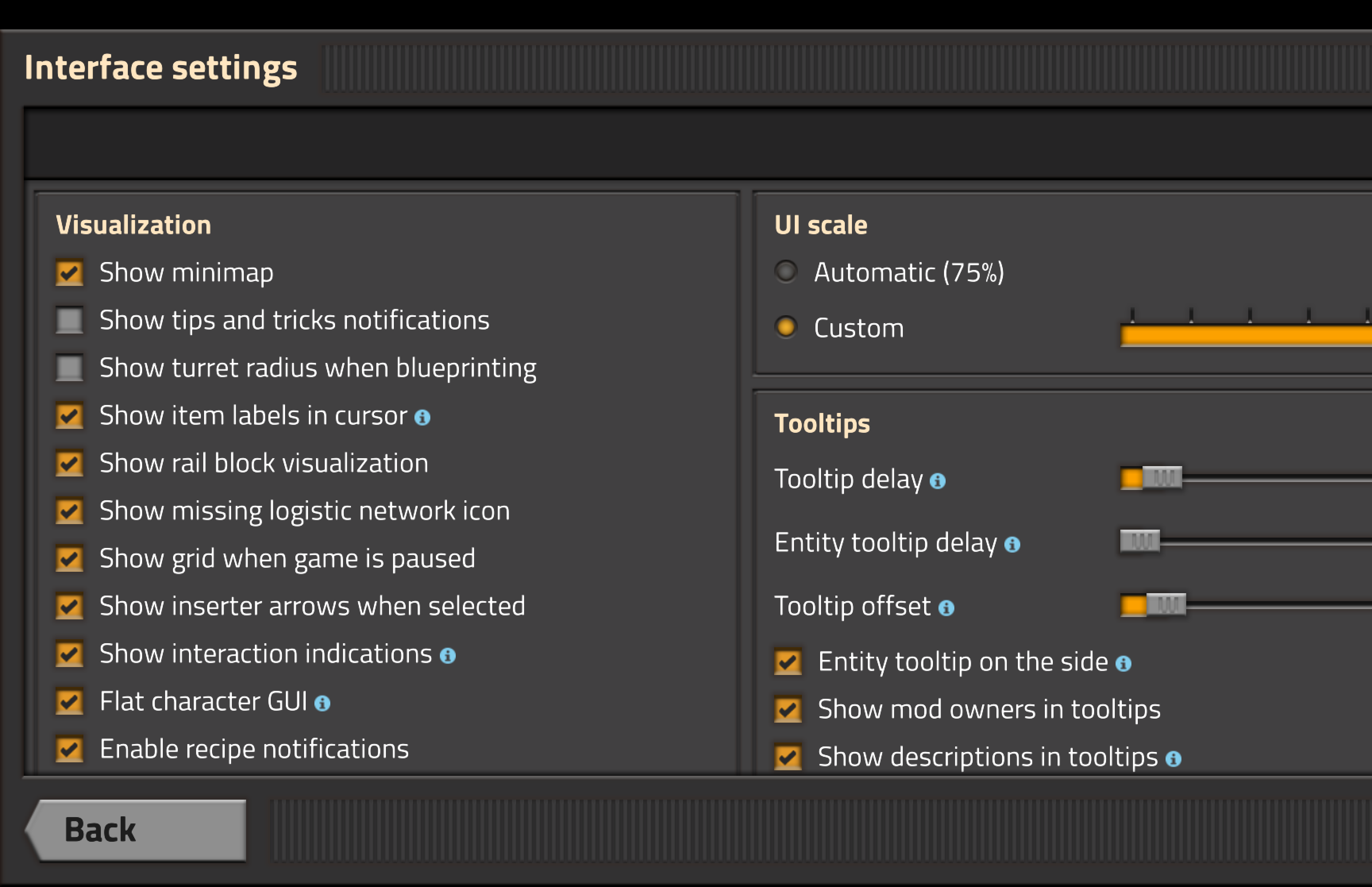Click info icon next to Show descriptions in tooltips
This screenshot has width=1372, height=887.
1173,759
